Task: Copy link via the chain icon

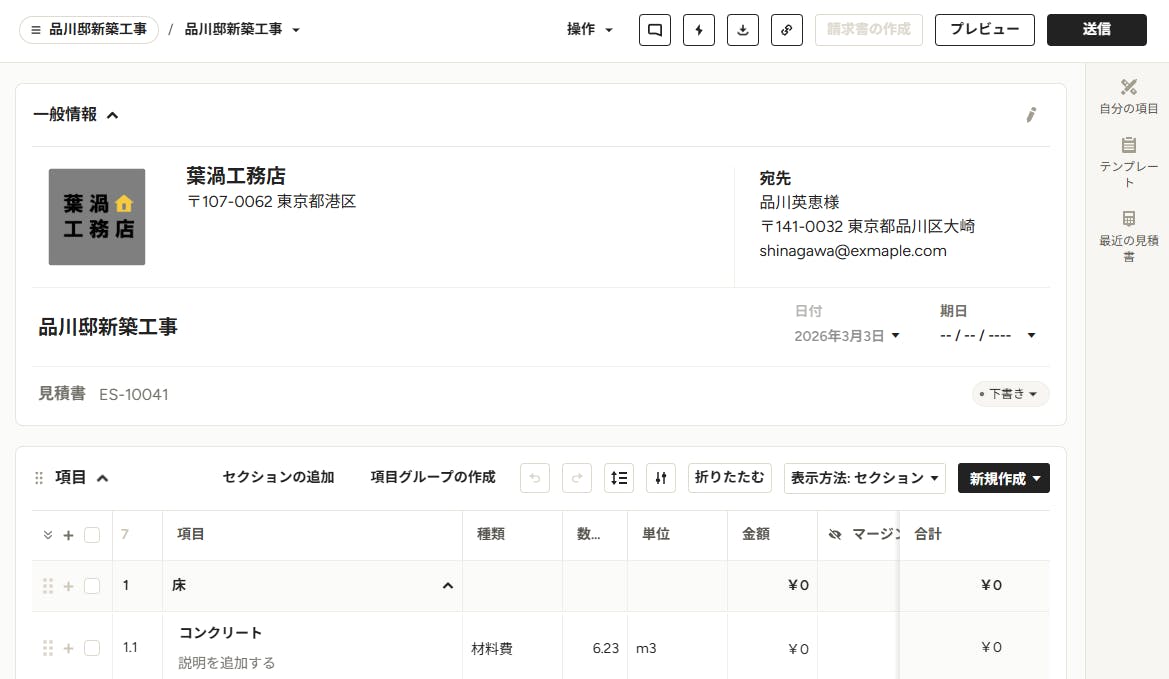Action: pyautogui.click(x=787, y=30)
